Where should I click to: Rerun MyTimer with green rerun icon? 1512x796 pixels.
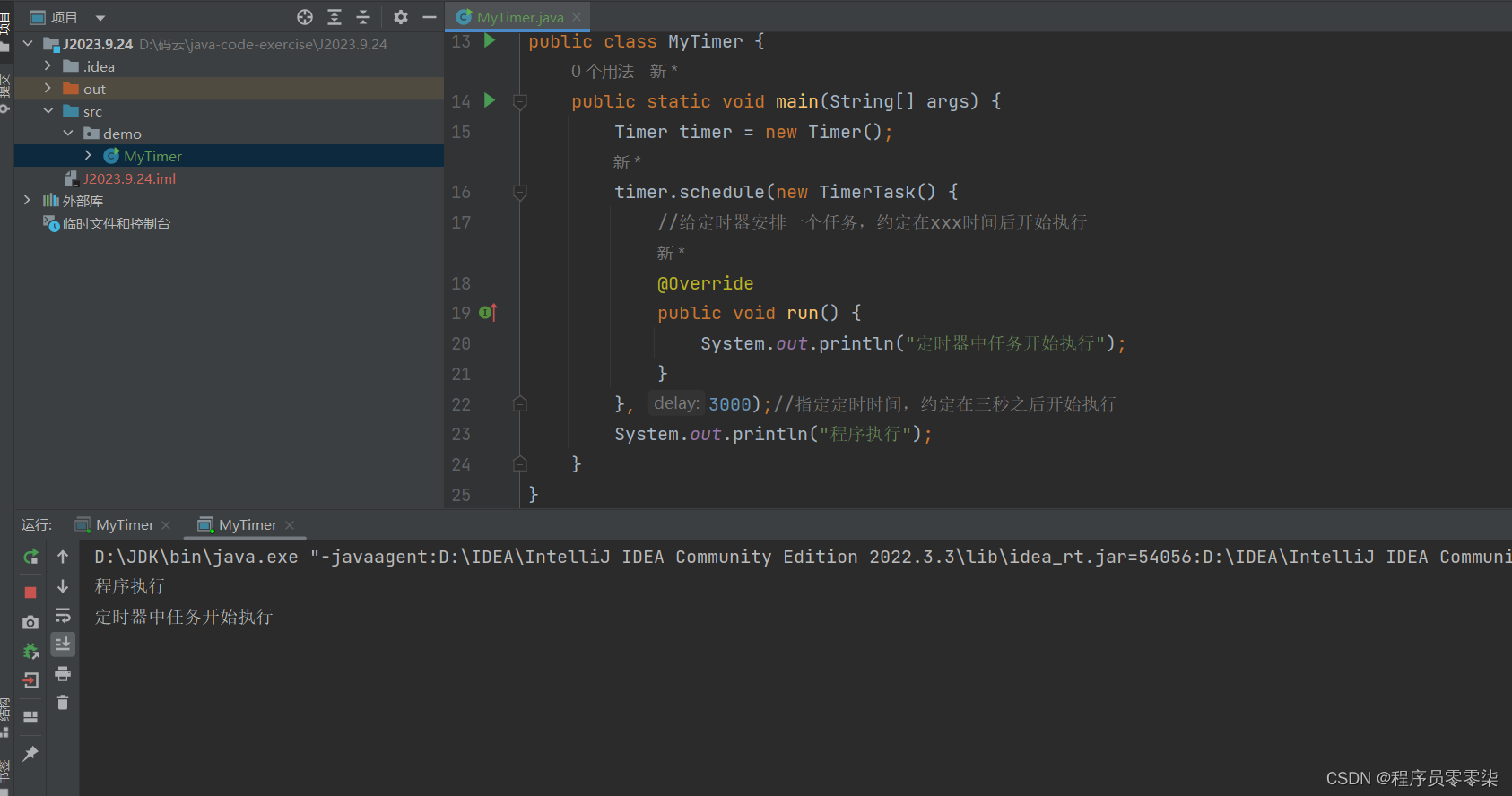(30, 557)
